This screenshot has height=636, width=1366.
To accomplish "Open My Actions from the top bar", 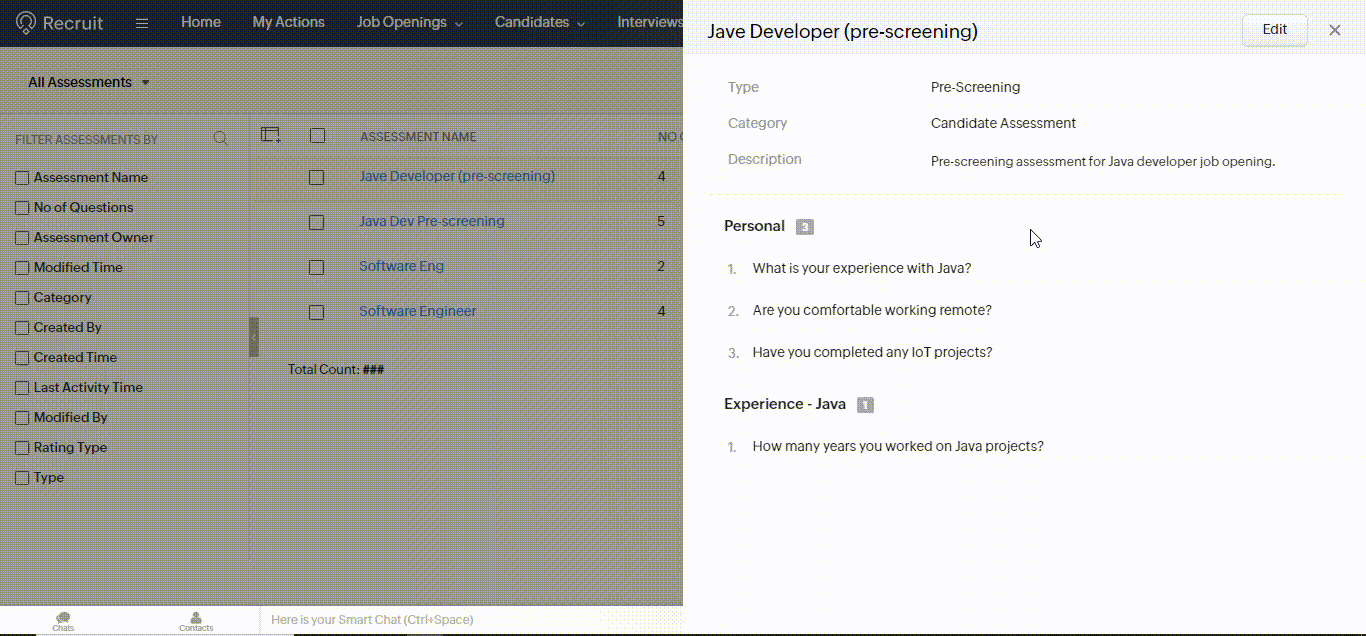I will [x=288, y=21].
